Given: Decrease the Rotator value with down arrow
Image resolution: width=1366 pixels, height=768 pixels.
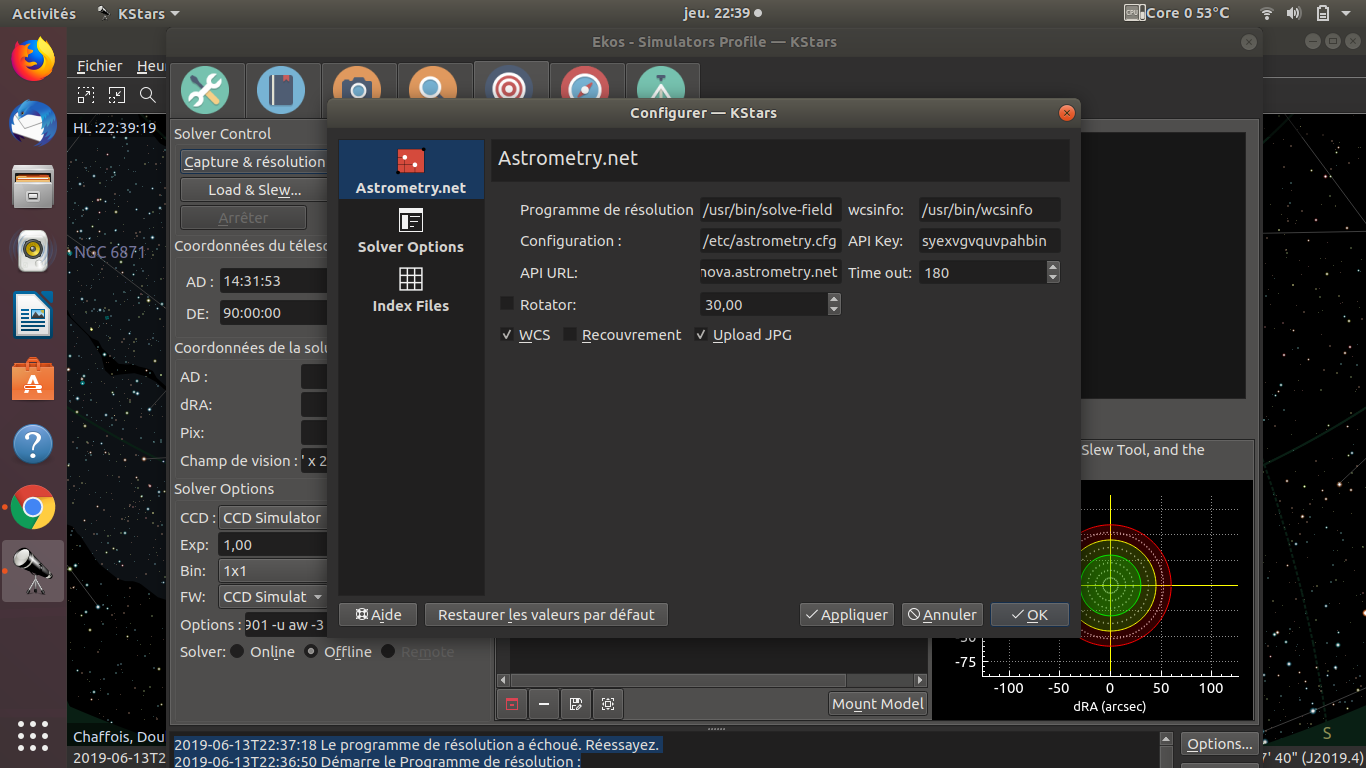Looking at the screenshot, I should coord(835,309).
